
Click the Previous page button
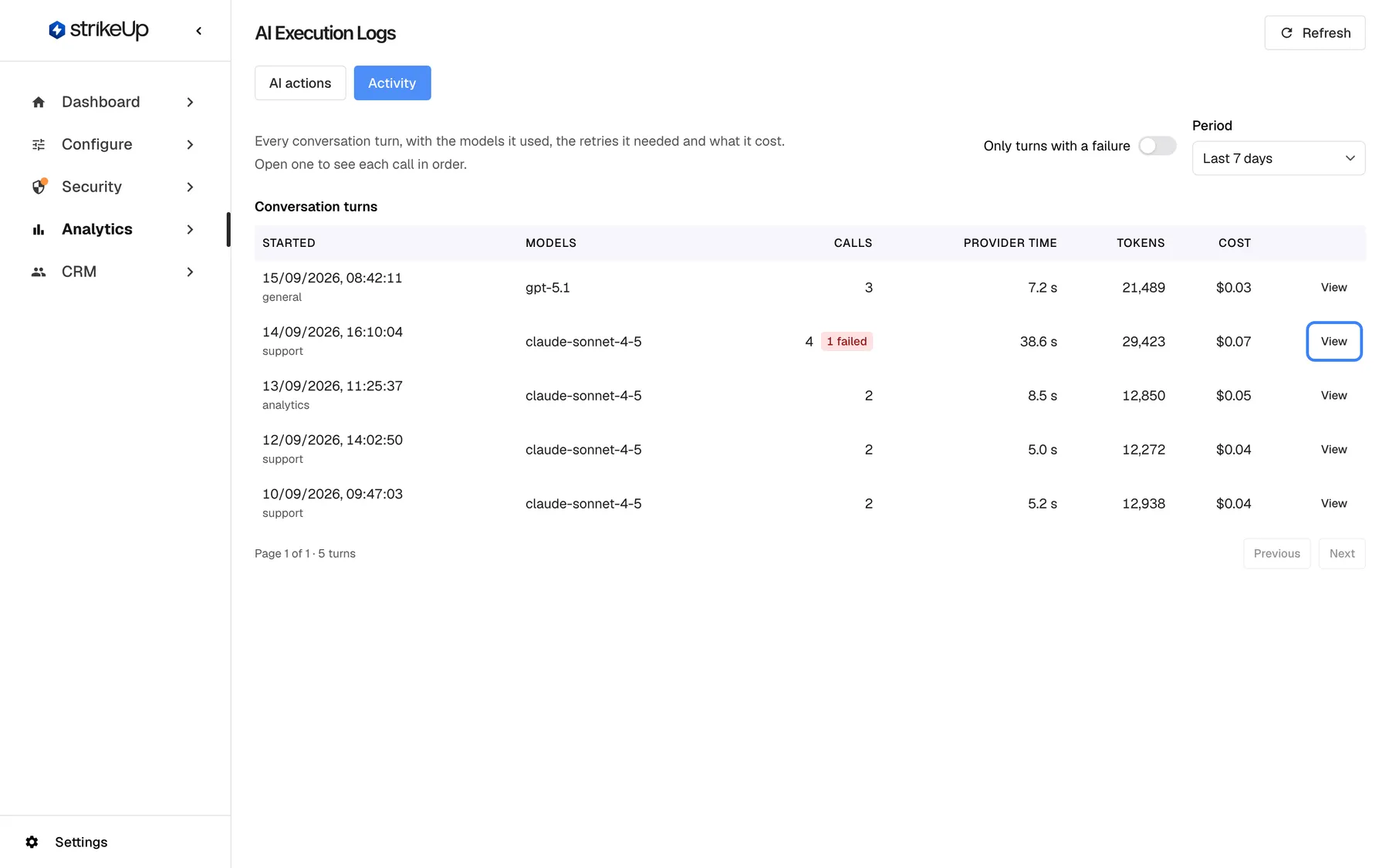coord(1276,553)
